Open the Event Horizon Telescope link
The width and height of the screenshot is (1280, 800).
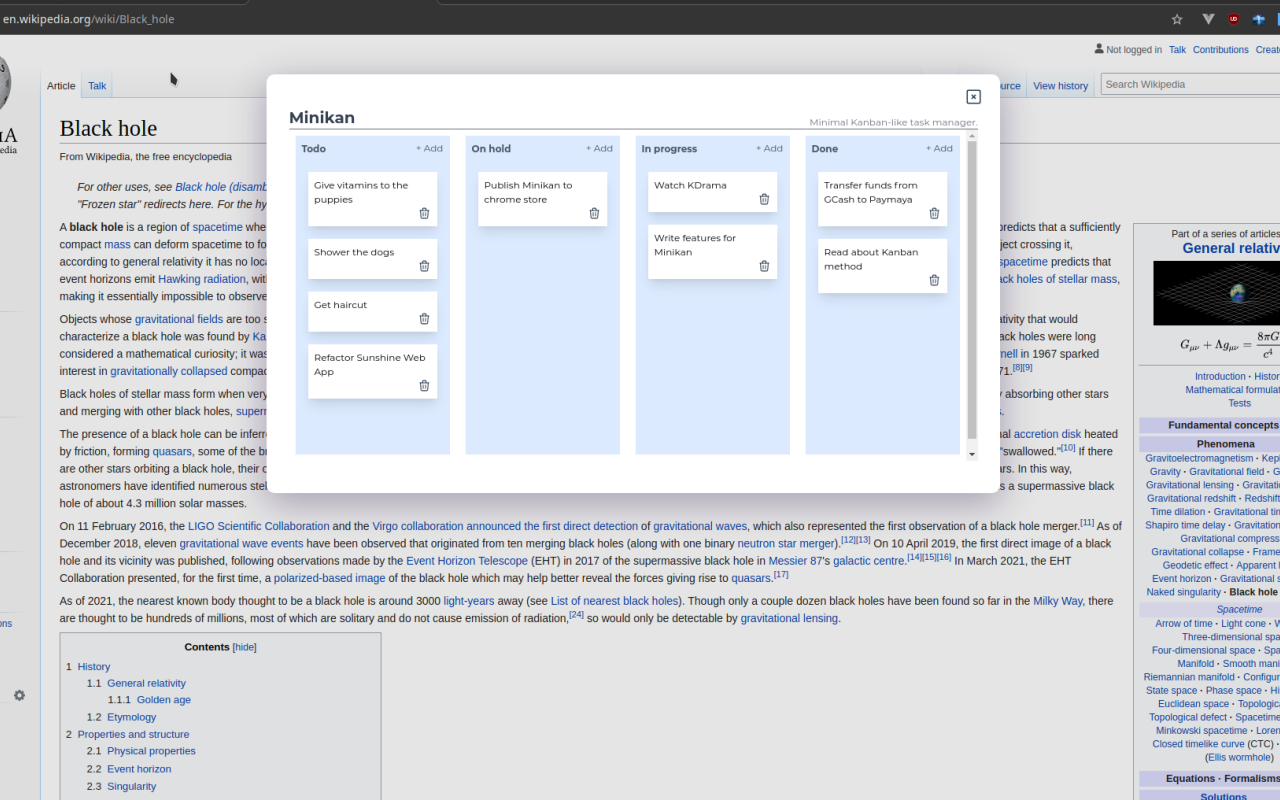click(467, 561)
